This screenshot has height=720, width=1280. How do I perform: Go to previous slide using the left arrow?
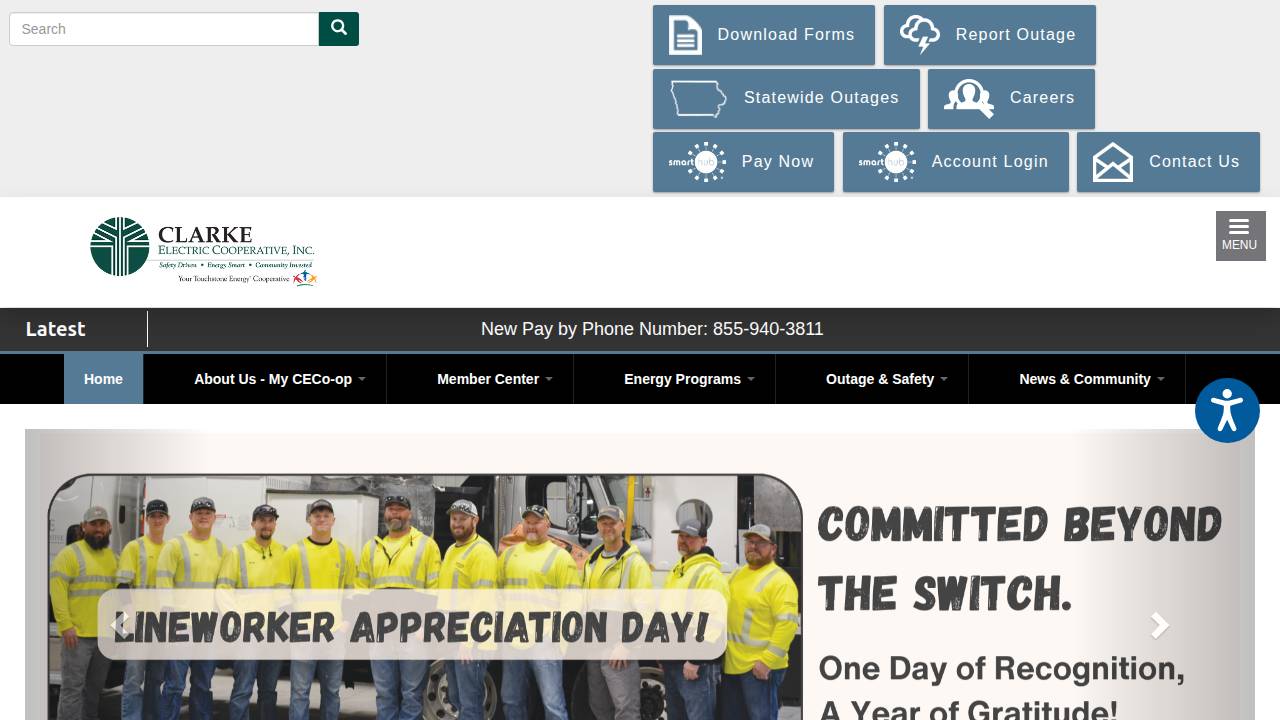click(x=121, y=624)
